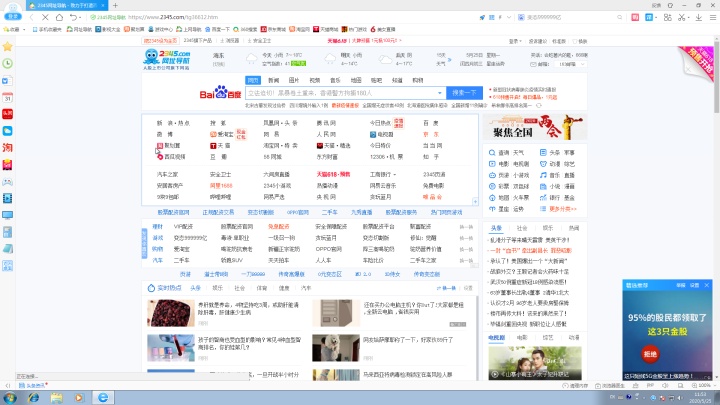Click the Baidu search input field
720x405 pixels.
coord(341,93)
